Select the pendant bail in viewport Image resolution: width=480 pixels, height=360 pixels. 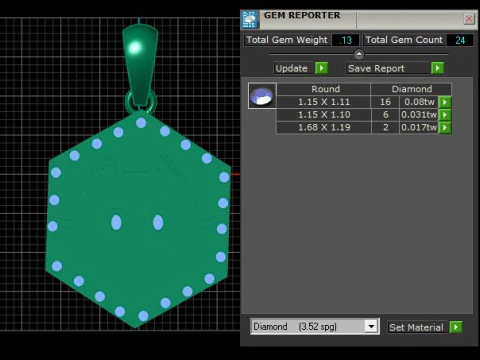(140, 65)
